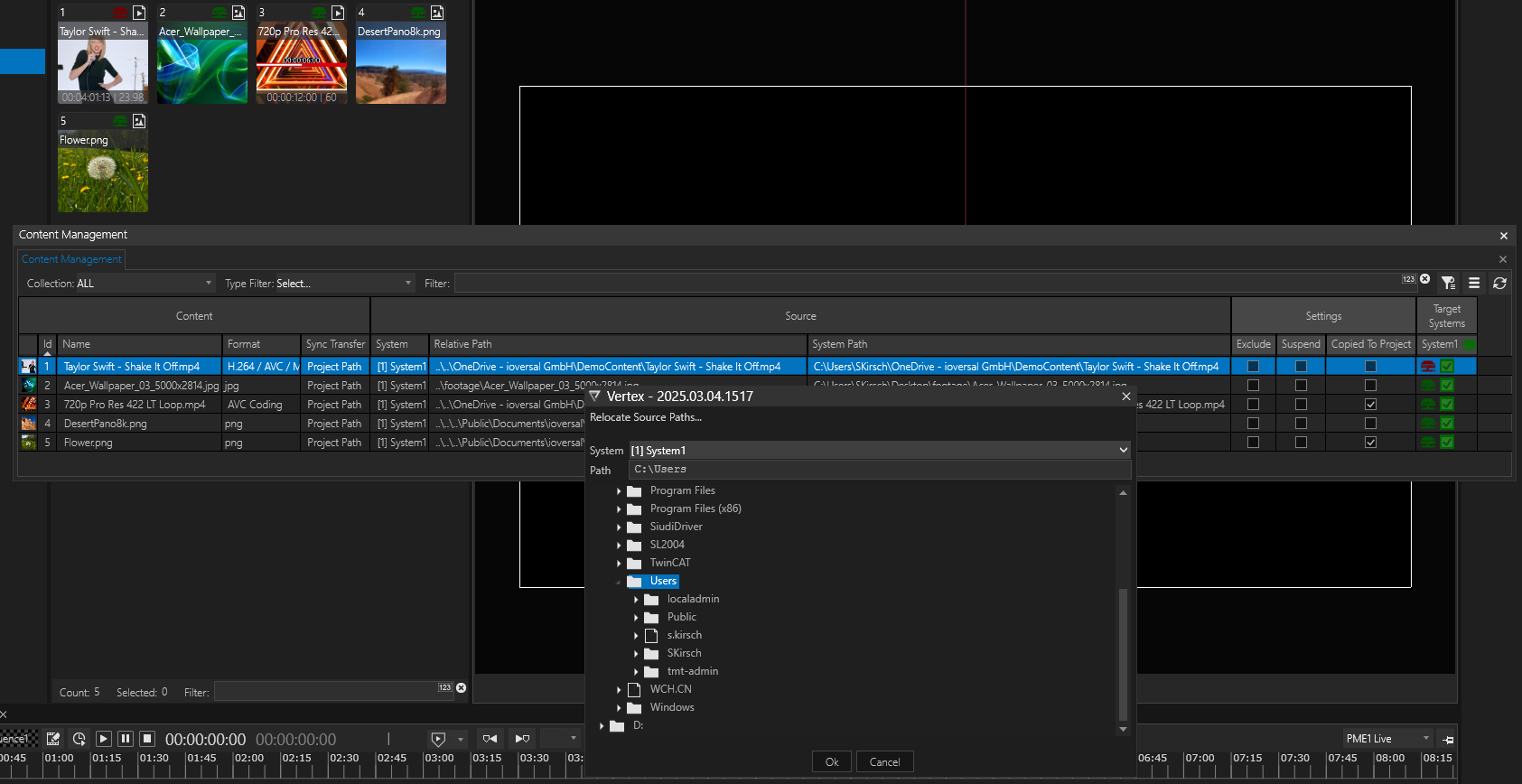This screenshot has height=784, width=1522.
Task: Expand the Windows folder in tree
Action: click(619, 708)
